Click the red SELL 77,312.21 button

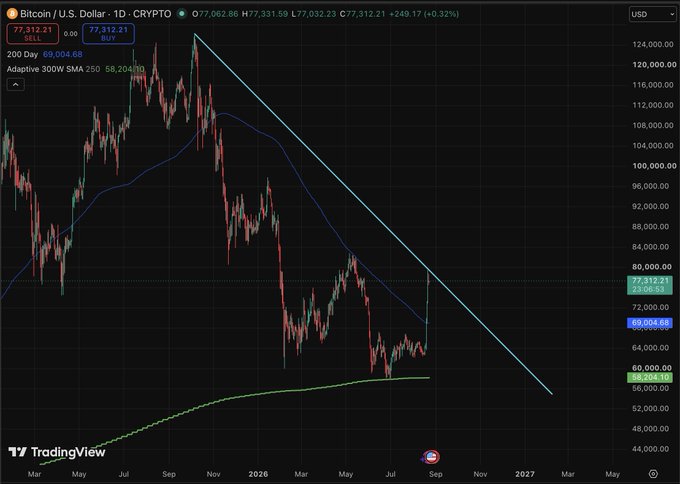(x=33, y=34)
